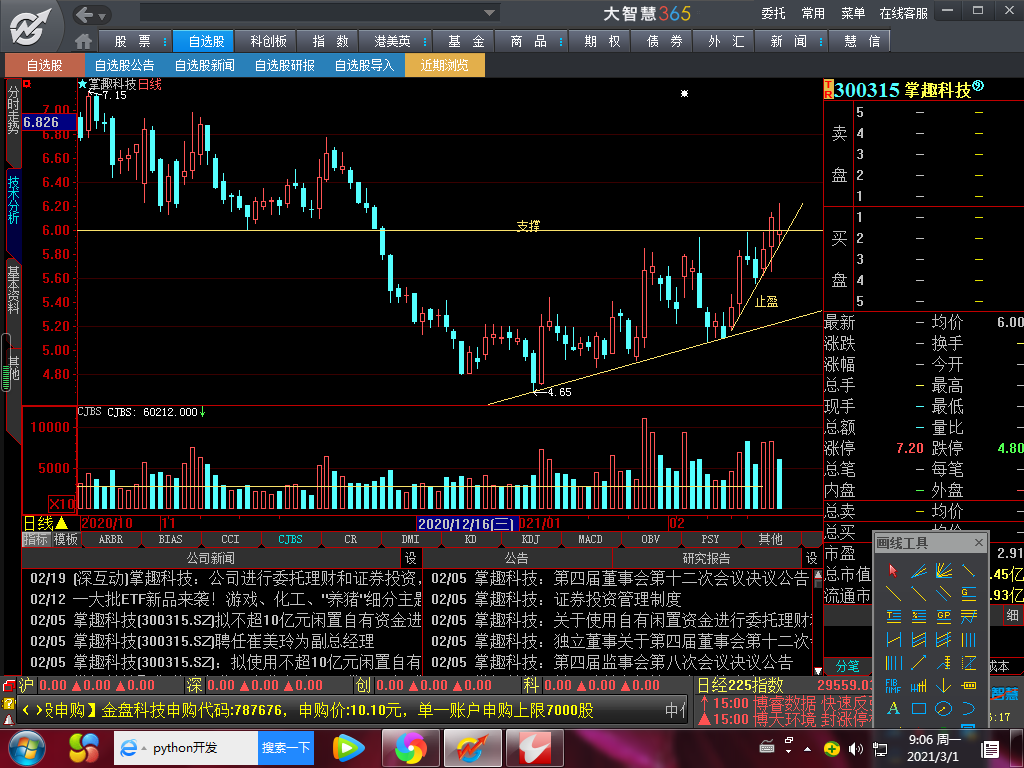Image resolution: width=1024 pixels, height=768 pixels.
Task: Select the angle lines drawing tool
Action: pyautogui.click(x=919, y=570)
